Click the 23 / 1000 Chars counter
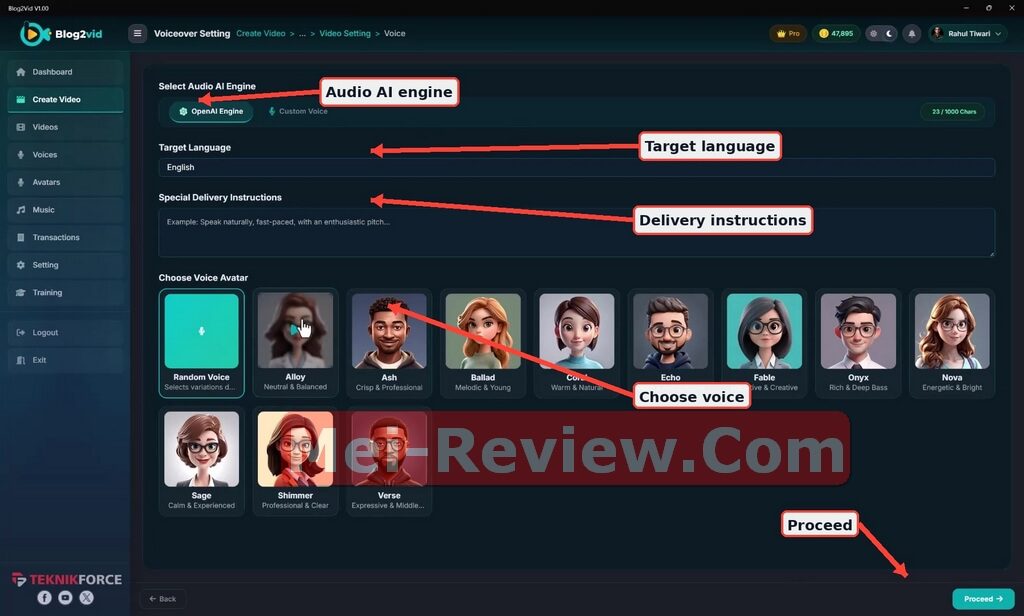 click(x=953, y=112)
